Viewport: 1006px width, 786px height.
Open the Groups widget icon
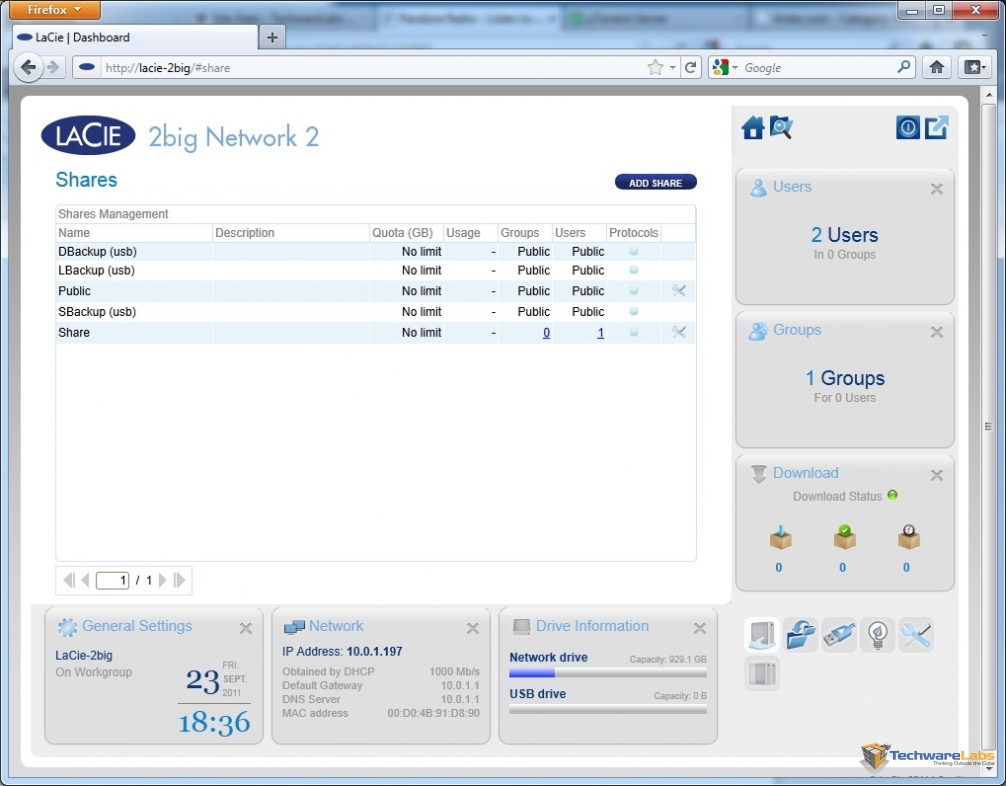(x=758, y=330)
